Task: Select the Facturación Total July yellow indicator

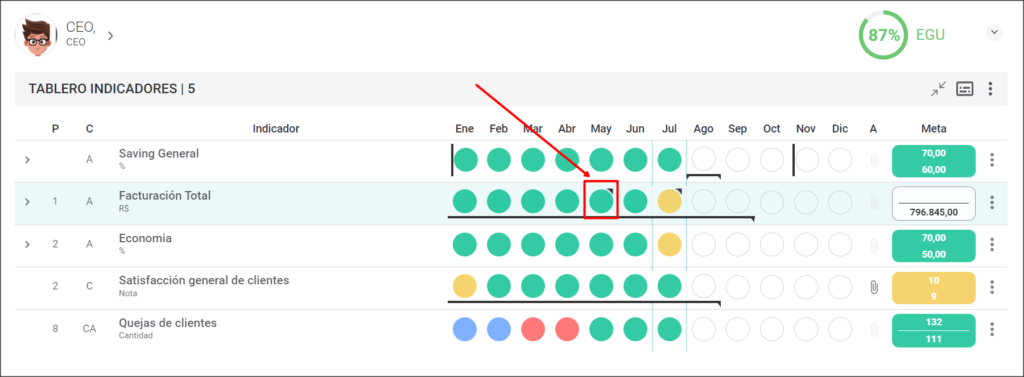Action: pos(669,201)
